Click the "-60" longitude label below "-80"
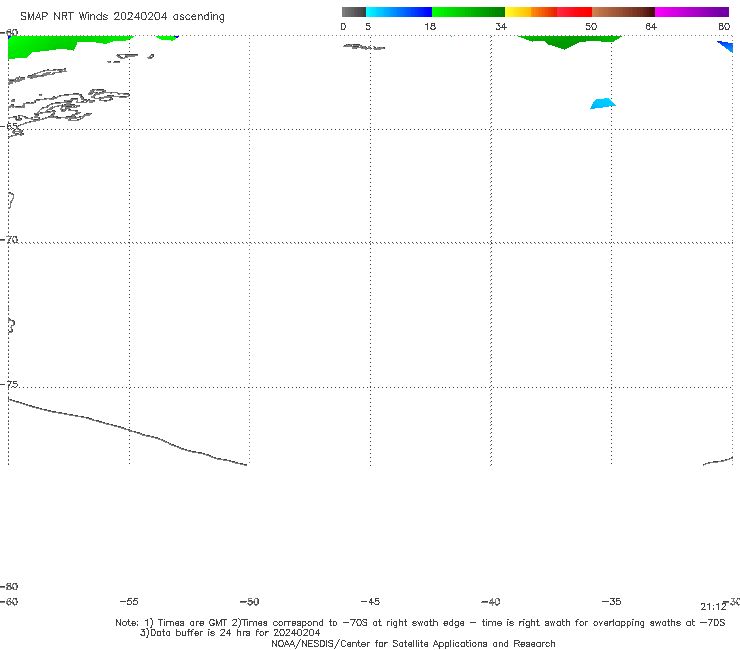This screenshot has width=740, height=650. [x=9, y=602]
